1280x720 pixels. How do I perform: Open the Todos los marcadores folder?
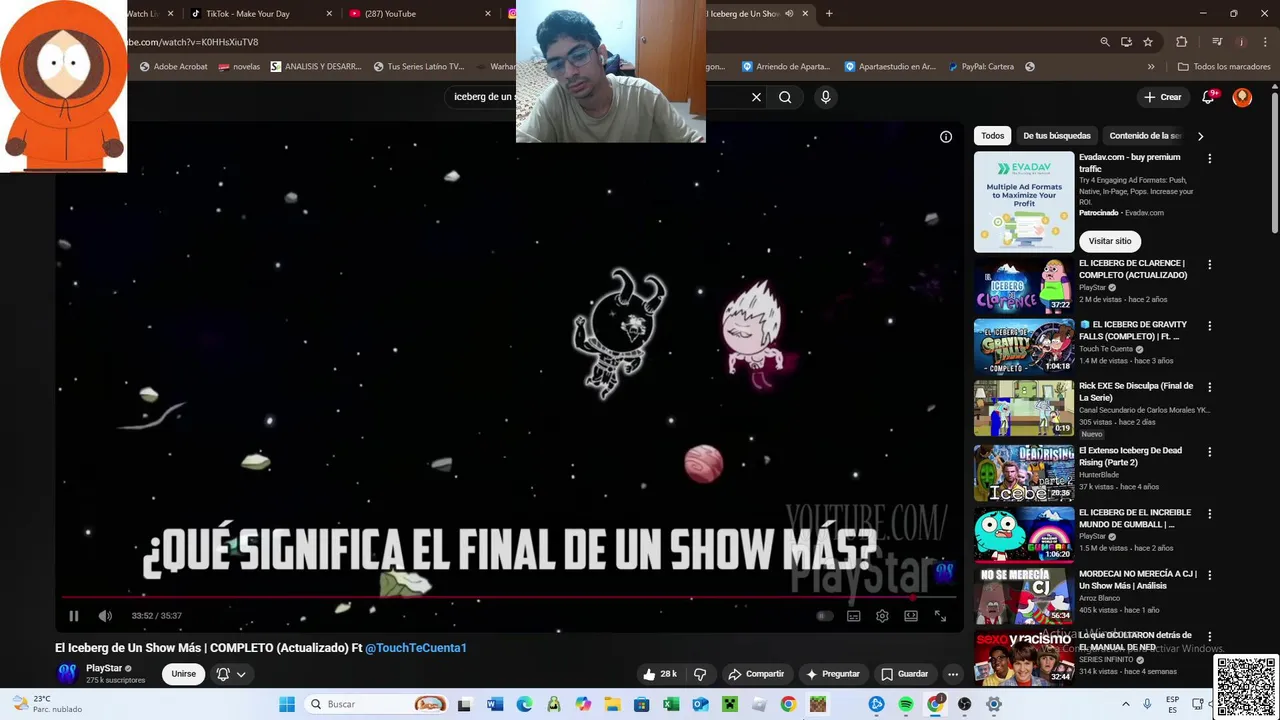(x=1224, y=67)
